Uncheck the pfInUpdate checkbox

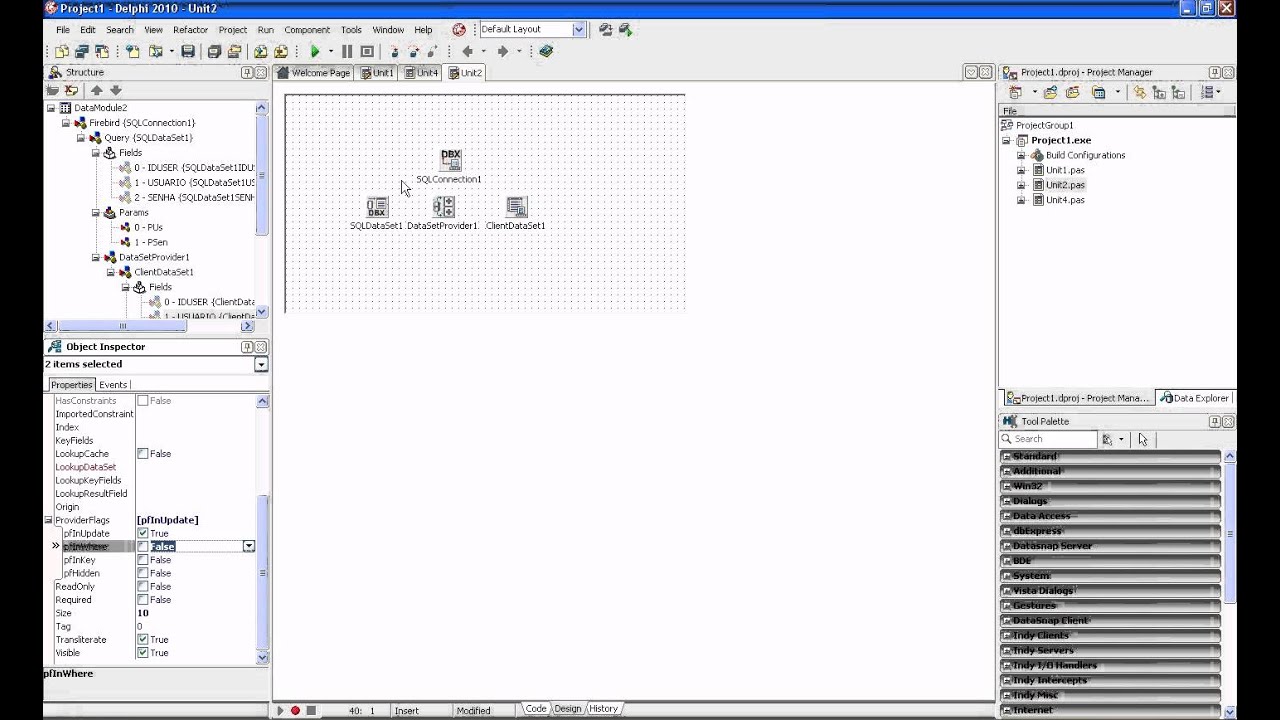click(x=142, y=533)
